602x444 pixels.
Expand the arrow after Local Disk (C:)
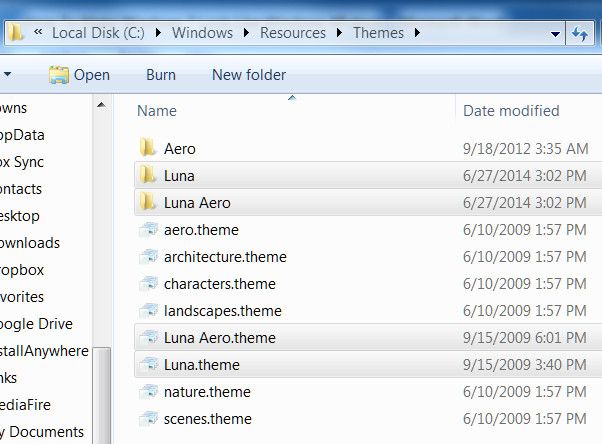coord(158,33)
